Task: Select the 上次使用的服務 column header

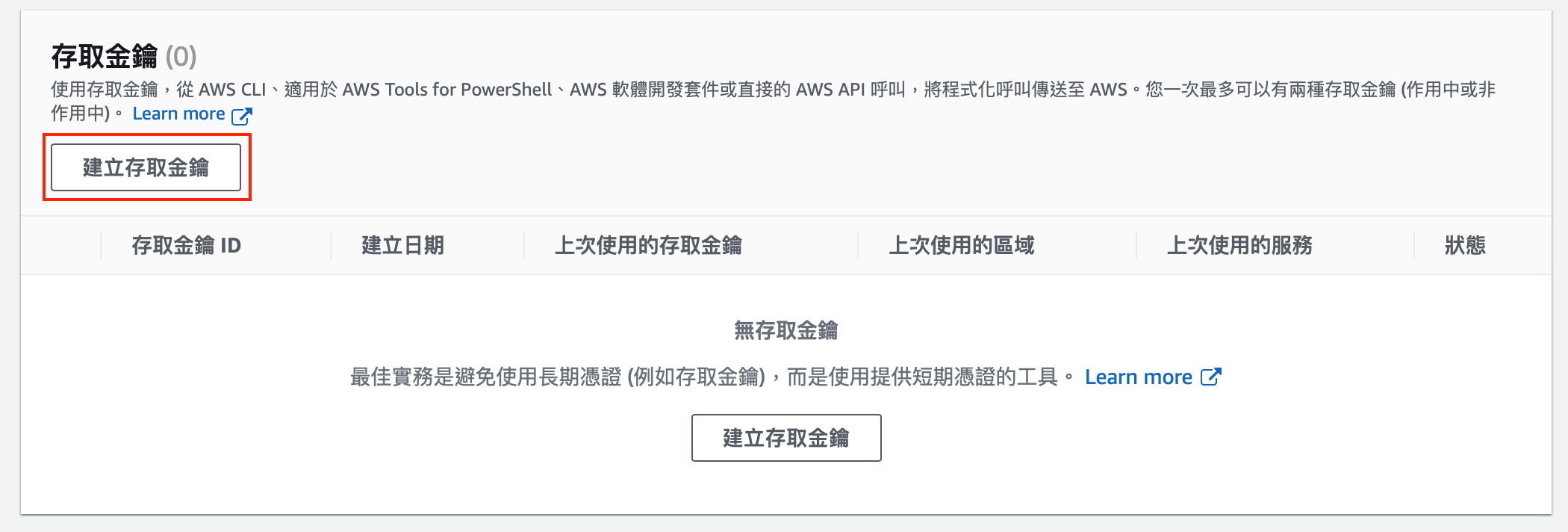Action: pos(1239,245)
